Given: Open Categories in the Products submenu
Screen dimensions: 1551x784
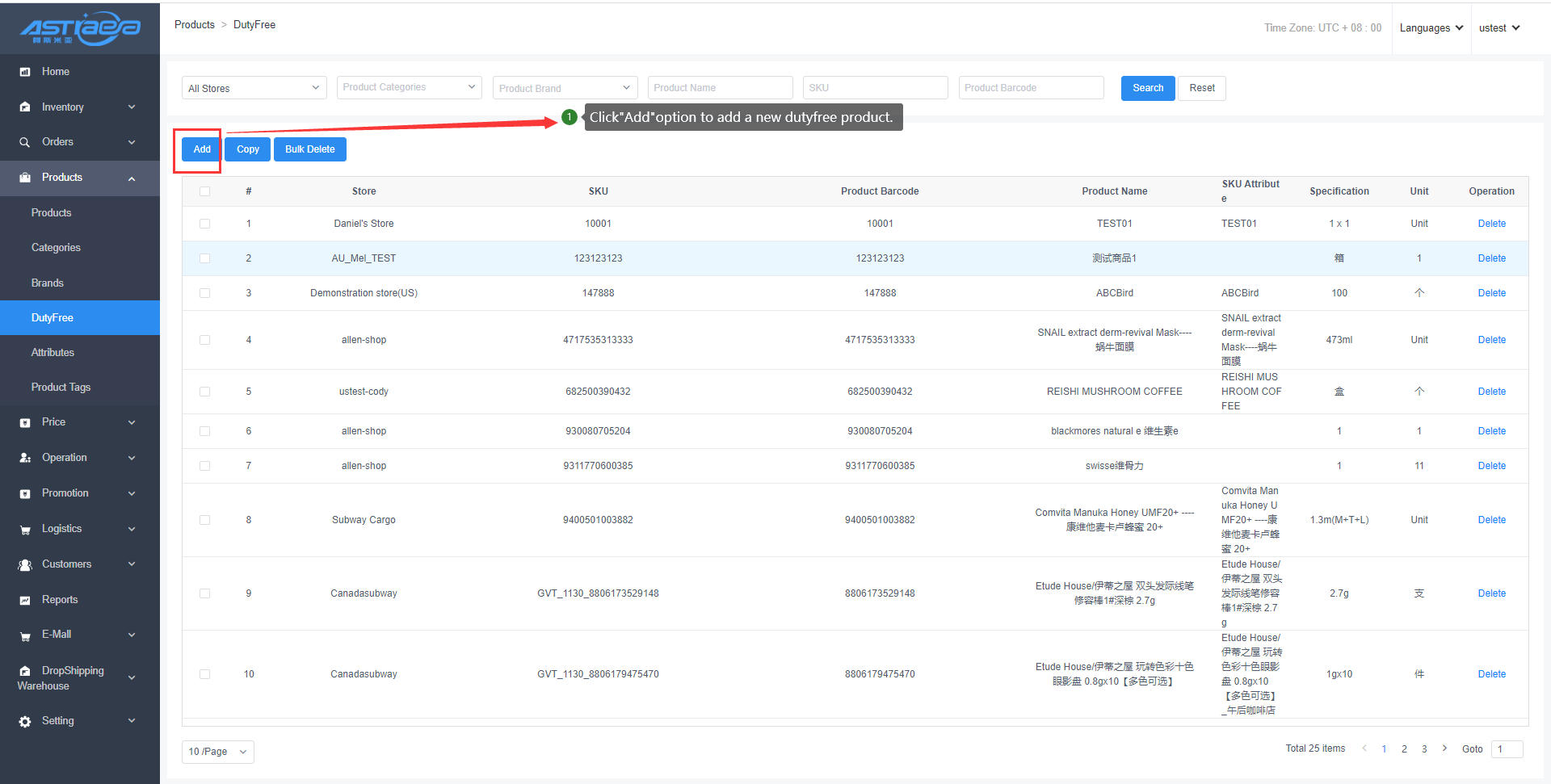Looking at the screenshot, I should (x=56, y=248).
